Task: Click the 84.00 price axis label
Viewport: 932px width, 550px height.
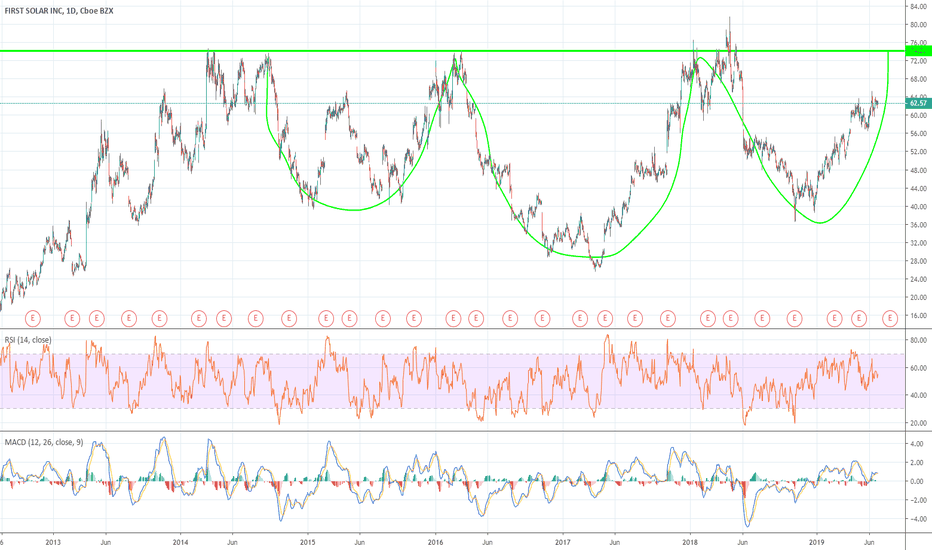Action: 918,7
